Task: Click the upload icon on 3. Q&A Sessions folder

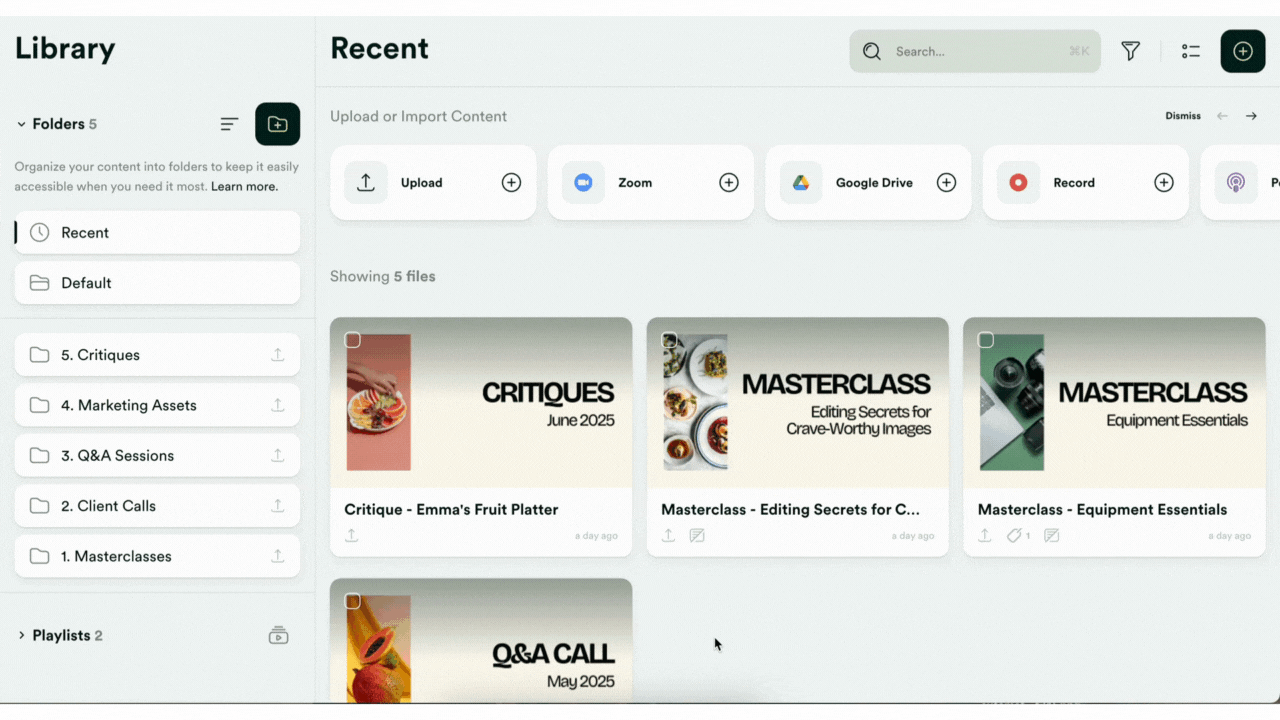Action: tap(278, 455)
